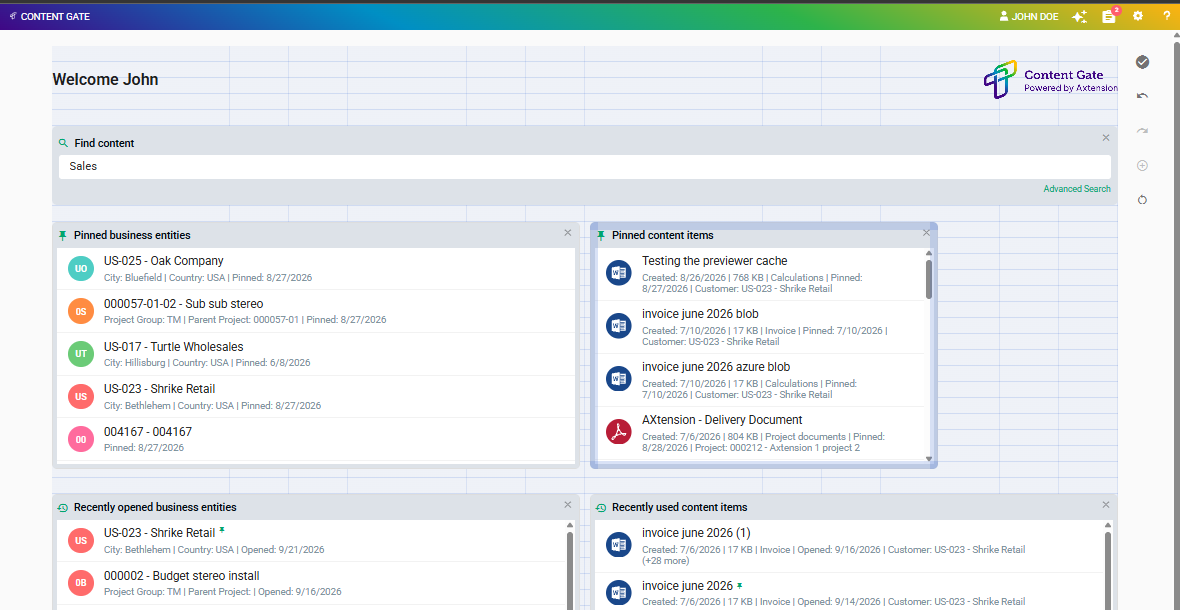Click Word icon of invoice june 2026 (1)
The height and width of the screenshot is (610, 1180).
point(619,545)
